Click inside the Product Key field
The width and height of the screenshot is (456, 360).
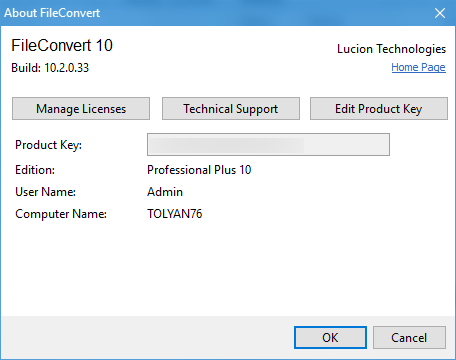(268, 145)
